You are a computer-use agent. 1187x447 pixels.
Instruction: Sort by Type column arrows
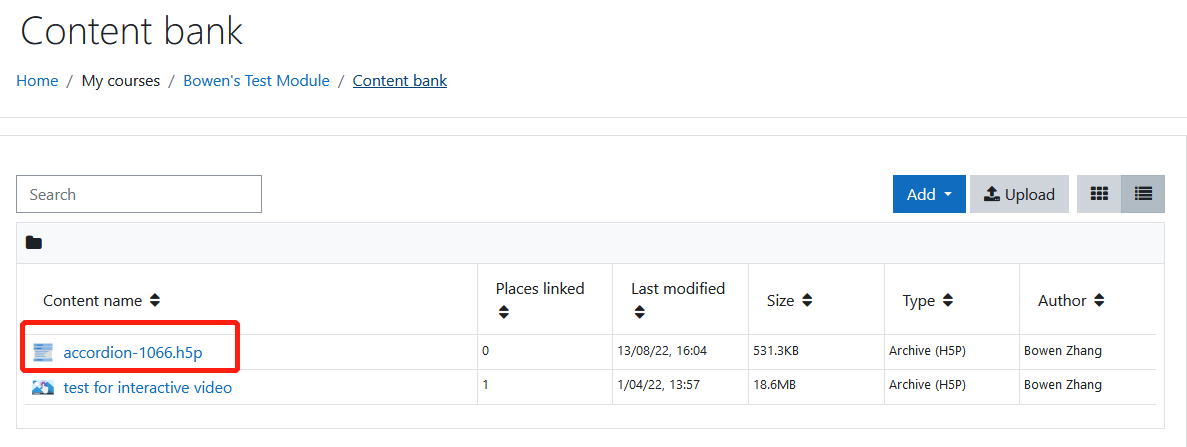[947, 301]
